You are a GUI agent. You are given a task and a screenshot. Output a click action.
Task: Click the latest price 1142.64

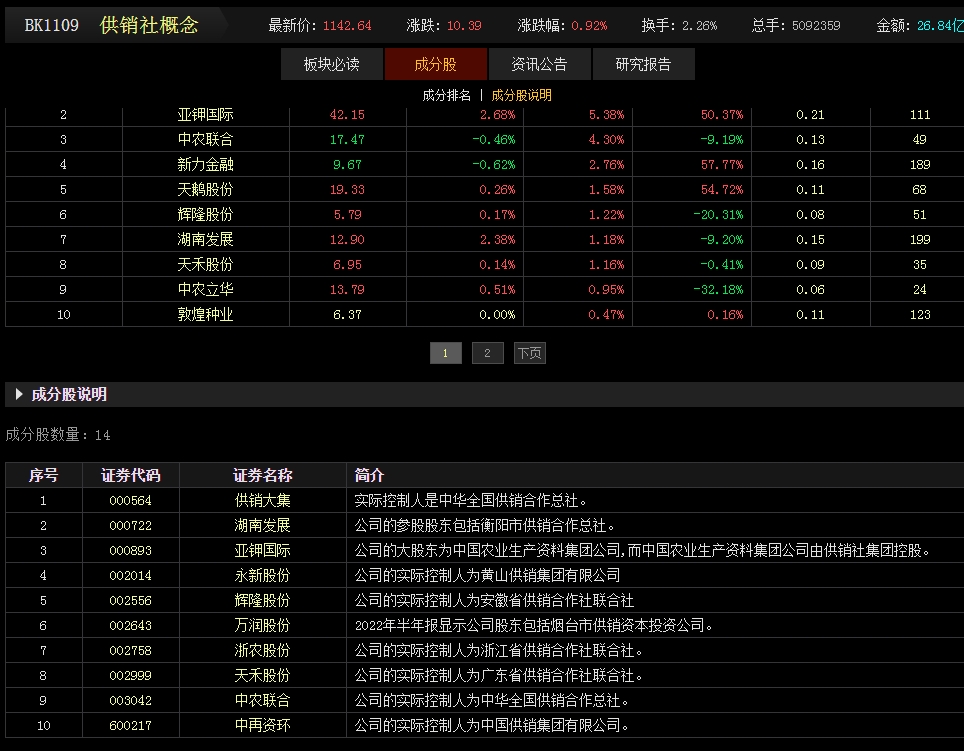click(347, 25)
